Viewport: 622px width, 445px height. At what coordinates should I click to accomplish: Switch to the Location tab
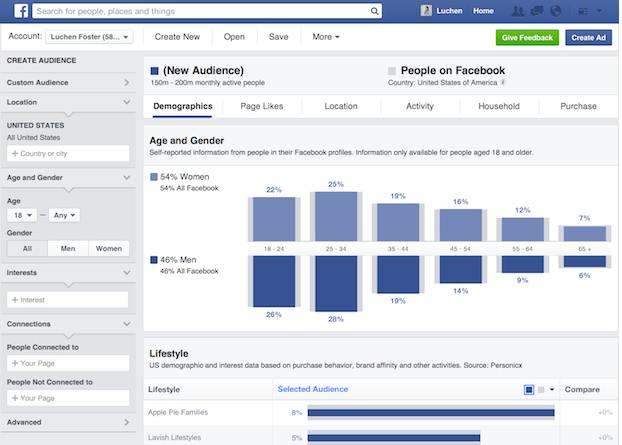pos(341,106)
